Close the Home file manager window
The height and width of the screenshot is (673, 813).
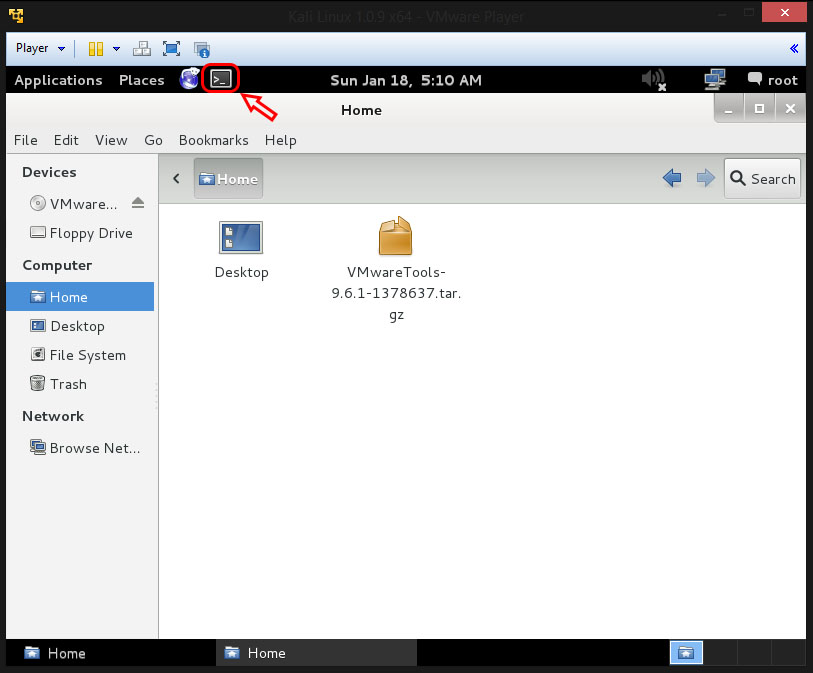point(790,109)
